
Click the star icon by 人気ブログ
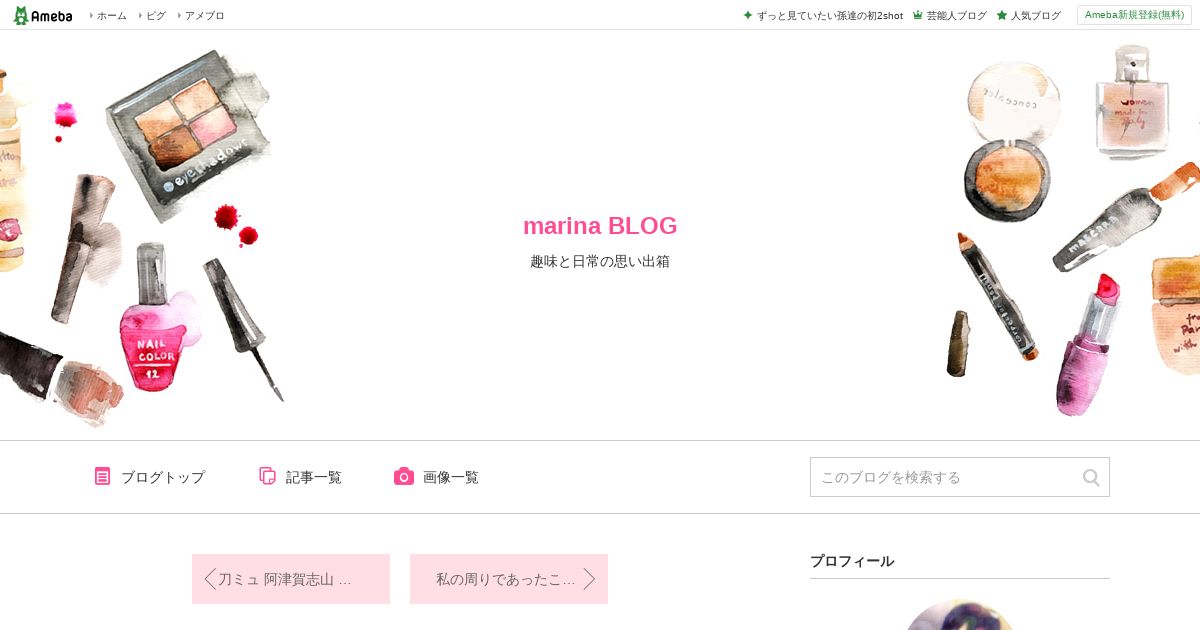point(1001,15)
